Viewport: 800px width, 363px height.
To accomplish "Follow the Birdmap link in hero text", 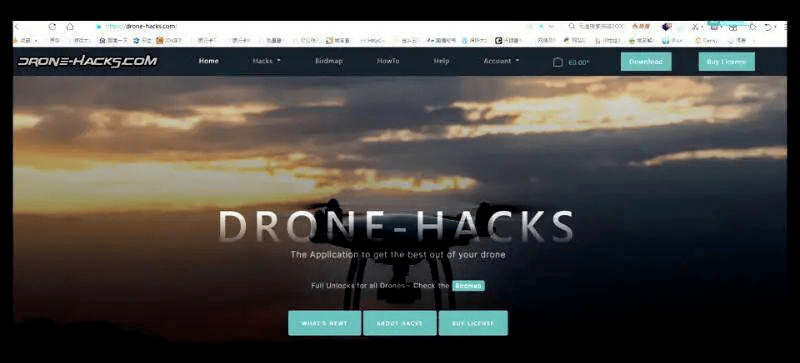I will point(468,286).
